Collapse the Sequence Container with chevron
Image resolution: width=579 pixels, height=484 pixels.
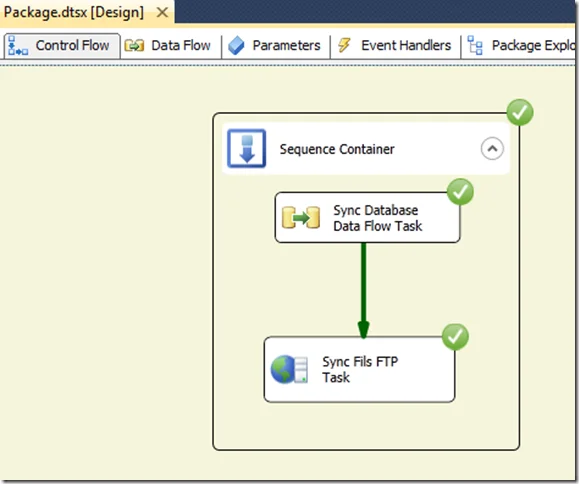pyautogui.click(x=492, y=148)
